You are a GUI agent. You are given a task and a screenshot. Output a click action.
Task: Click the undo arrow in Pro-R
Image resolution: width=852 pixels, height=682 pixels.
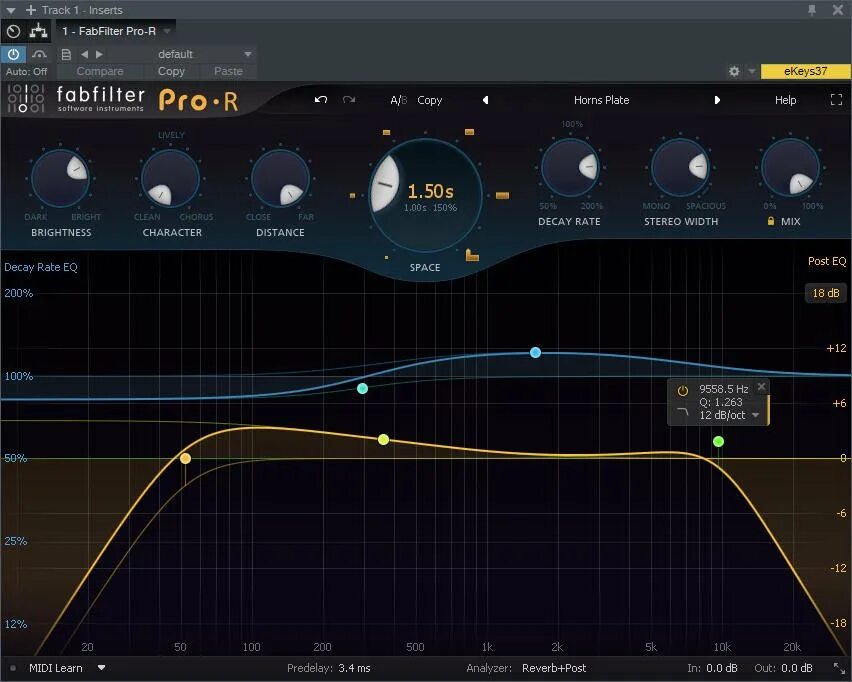pyautogui.click(x=321, y=99)
